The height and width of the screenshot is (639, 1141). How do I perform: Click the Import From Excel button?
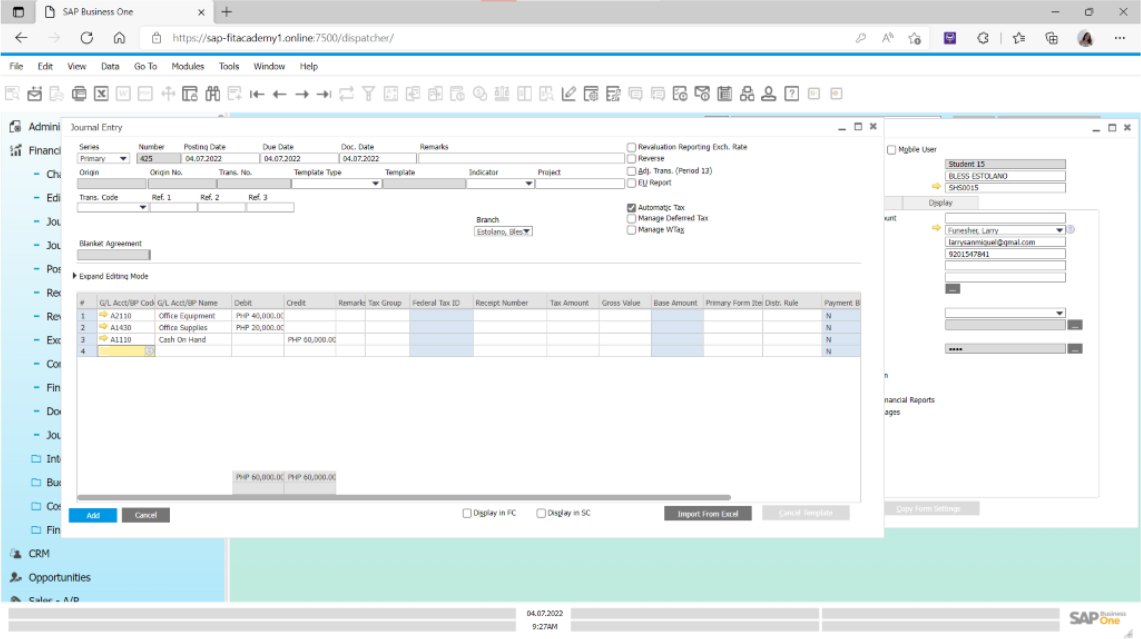[x=707, y=514]
